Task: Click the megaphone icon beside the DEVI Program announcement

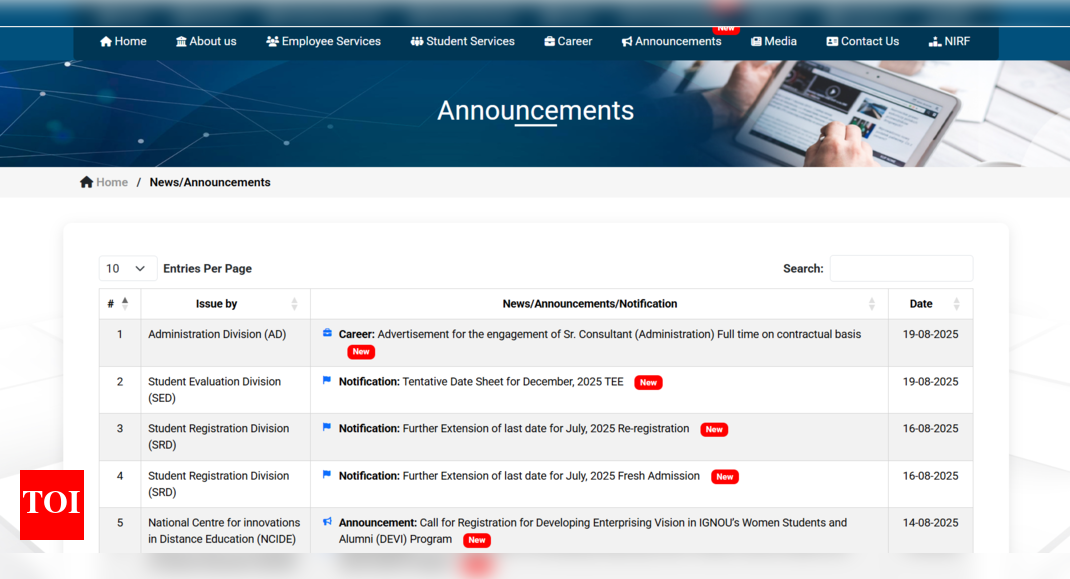Action: [327, 522]
